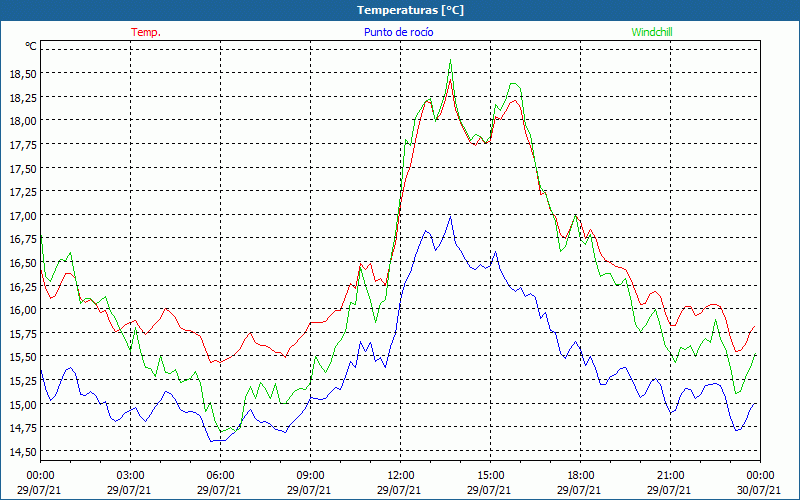Click the 21:00 time axis label
The width and height of the screenshot is (800, 500).
click(670, 476)
